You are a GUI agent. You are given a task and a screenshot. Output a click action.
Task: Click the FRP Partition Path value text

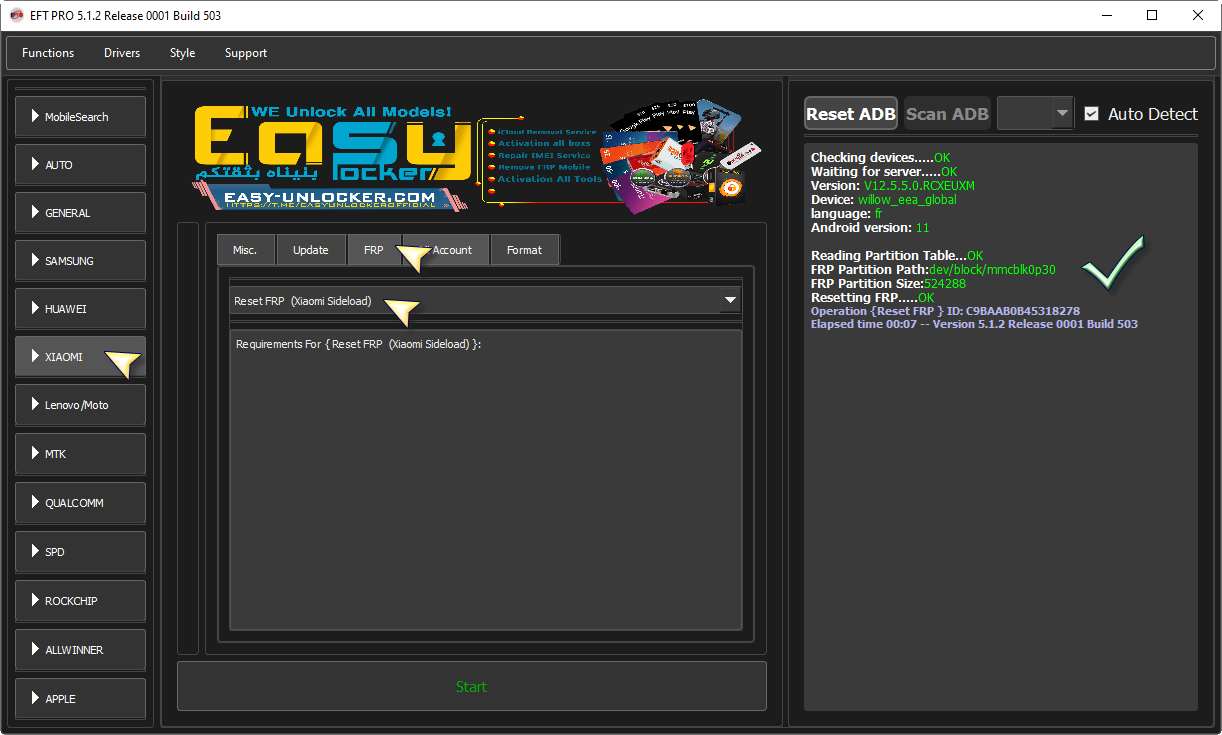pyautogui.click(x=992, y=270)
